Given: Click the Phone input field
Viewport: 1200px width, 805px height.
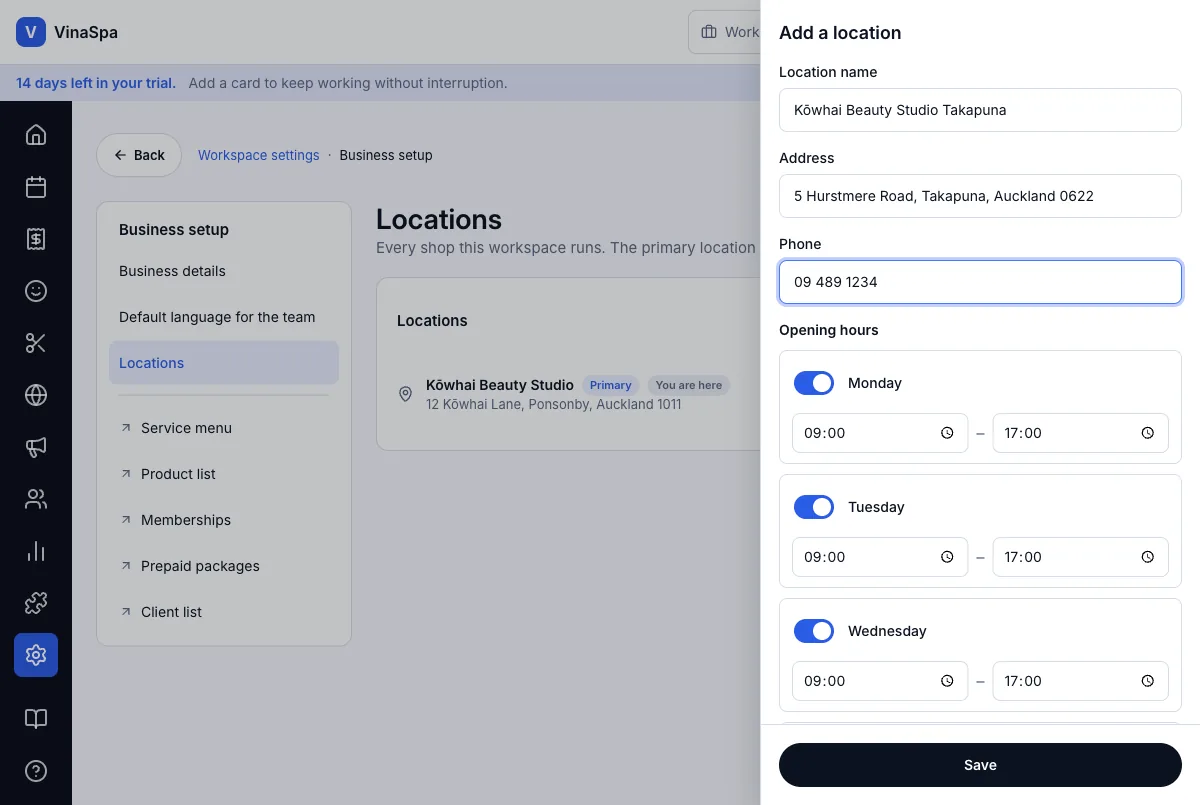Looking at the screenshot, I should (980, 282).
